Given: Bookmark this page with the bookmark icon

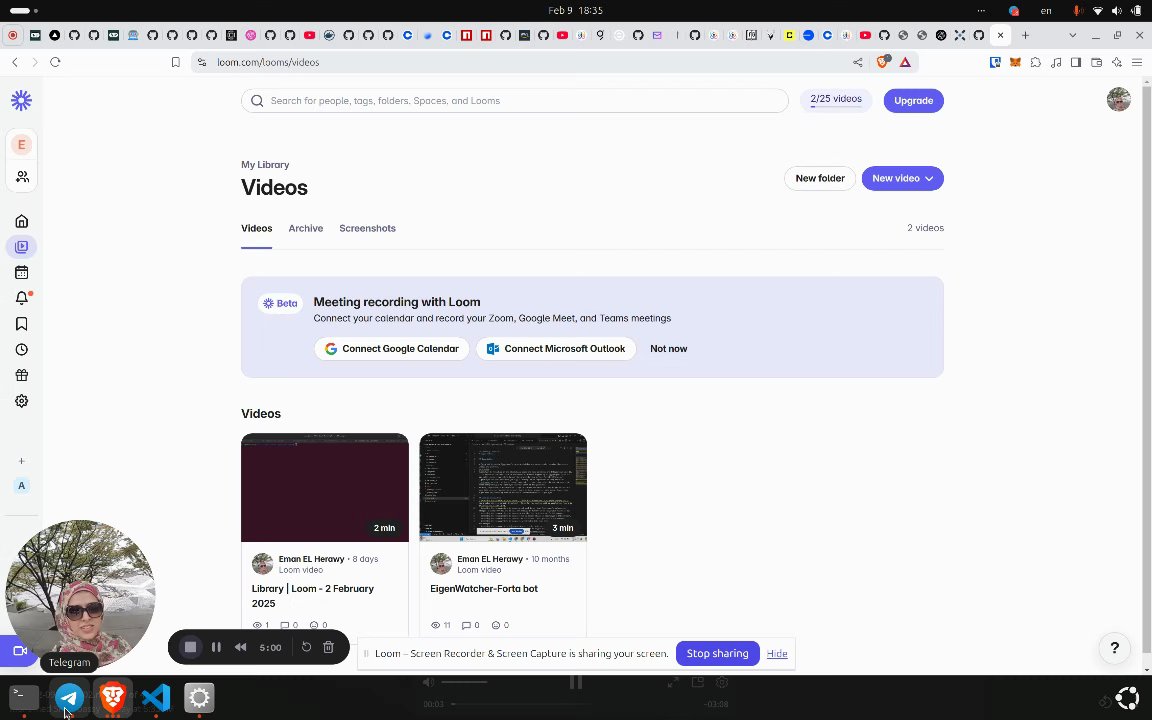Looking at the screenshot, I should click(176, 62).
